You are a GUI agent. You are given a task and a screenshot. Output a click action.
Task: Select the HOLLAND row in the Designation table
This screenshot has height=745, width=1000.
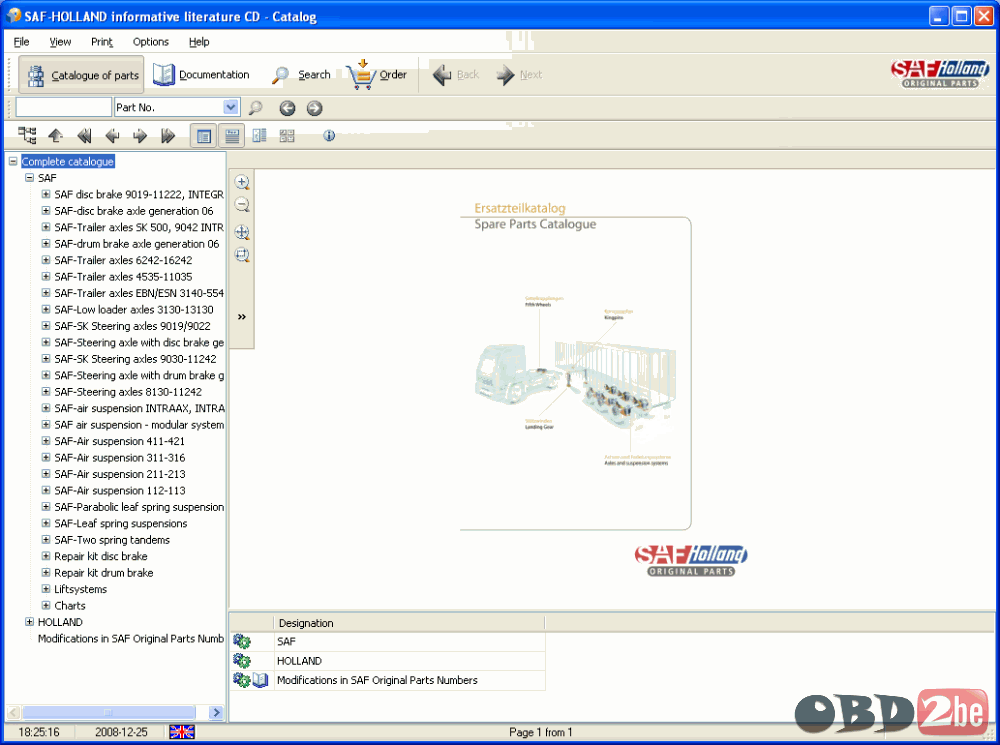pyautogui.click(x=387, y=661)
